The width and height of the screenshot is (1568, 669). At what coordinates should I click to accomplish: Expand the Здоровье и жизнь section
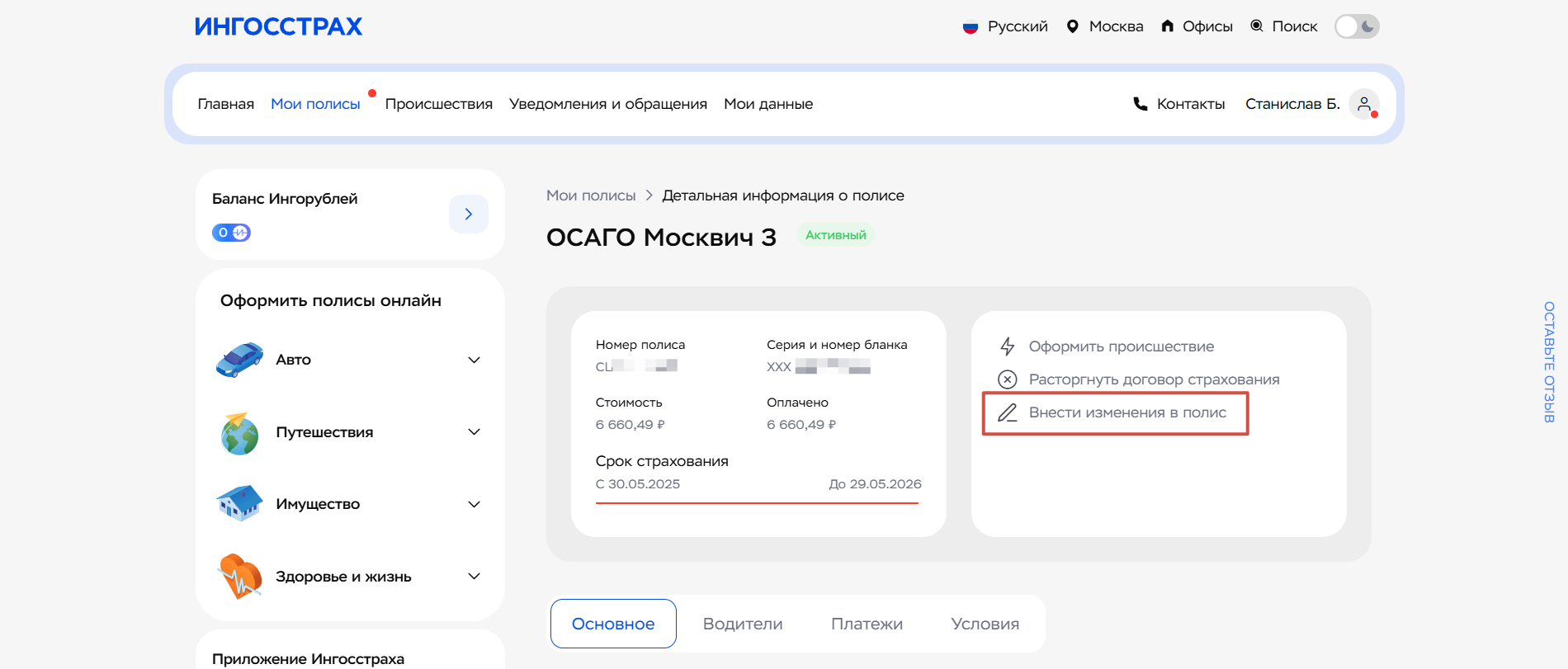click(x=475, y=576)
